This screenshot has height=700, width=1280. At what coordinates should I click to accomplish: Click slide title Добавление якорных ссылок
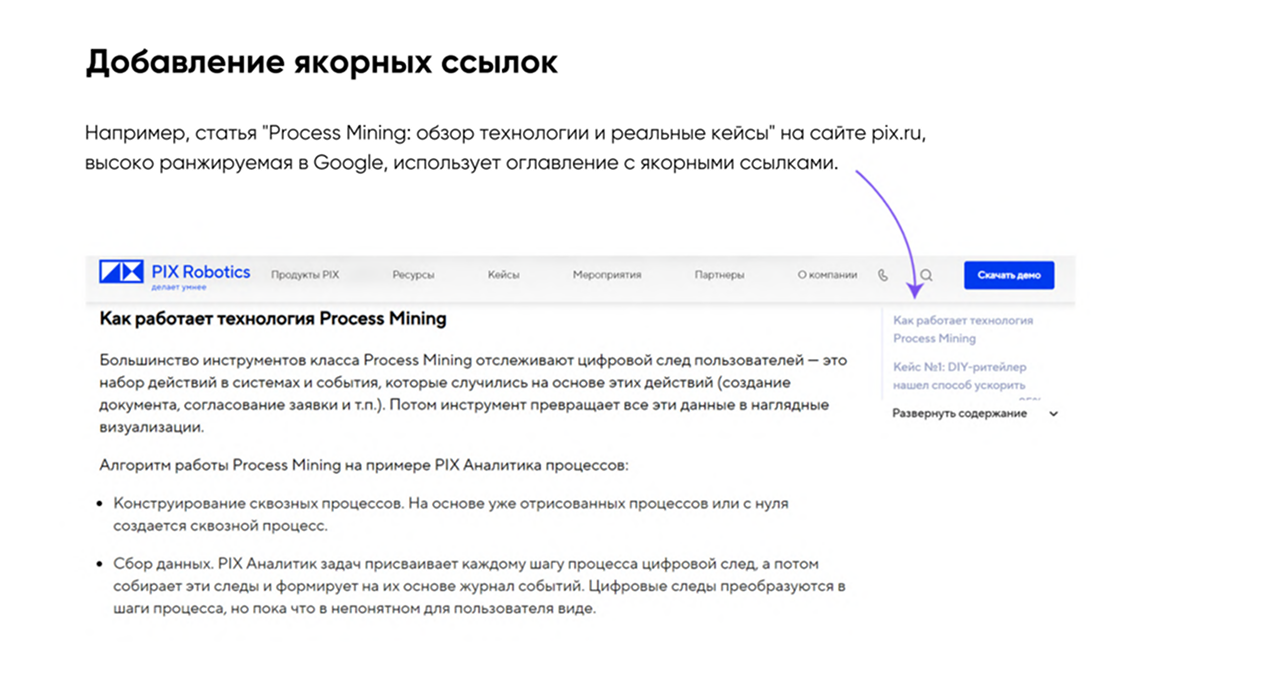click(321, 62)
